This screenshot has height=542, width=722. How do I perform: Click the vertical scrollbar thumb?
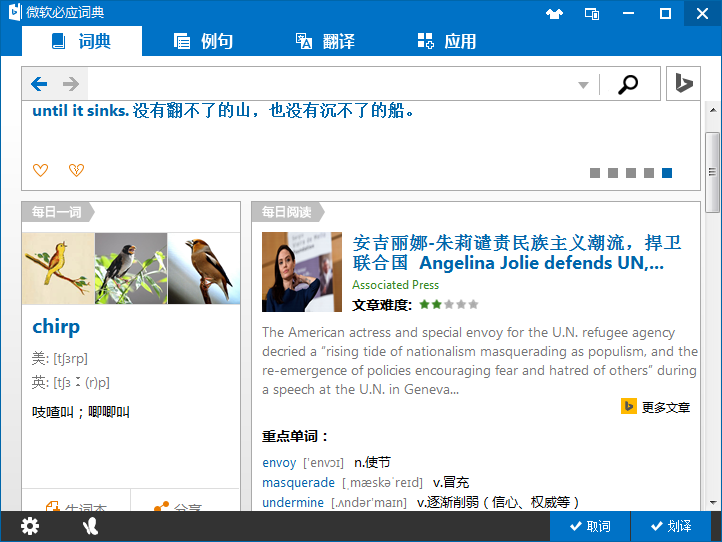713,172
